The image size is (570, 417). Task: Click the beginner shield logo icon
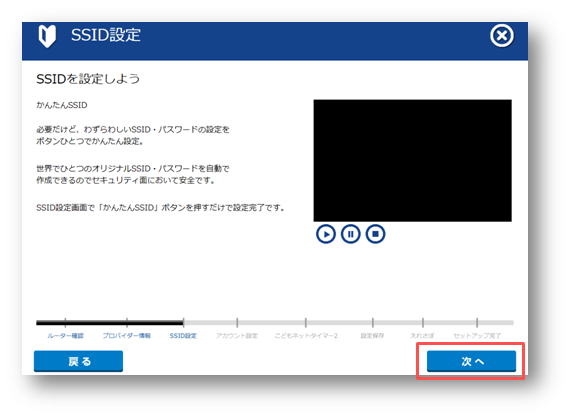47,36
